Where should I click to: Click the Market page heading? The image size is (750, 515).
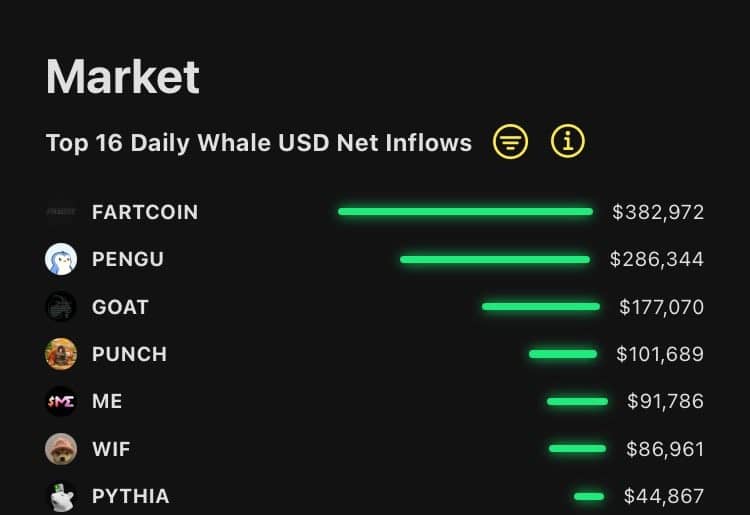(x=123, y=77)
